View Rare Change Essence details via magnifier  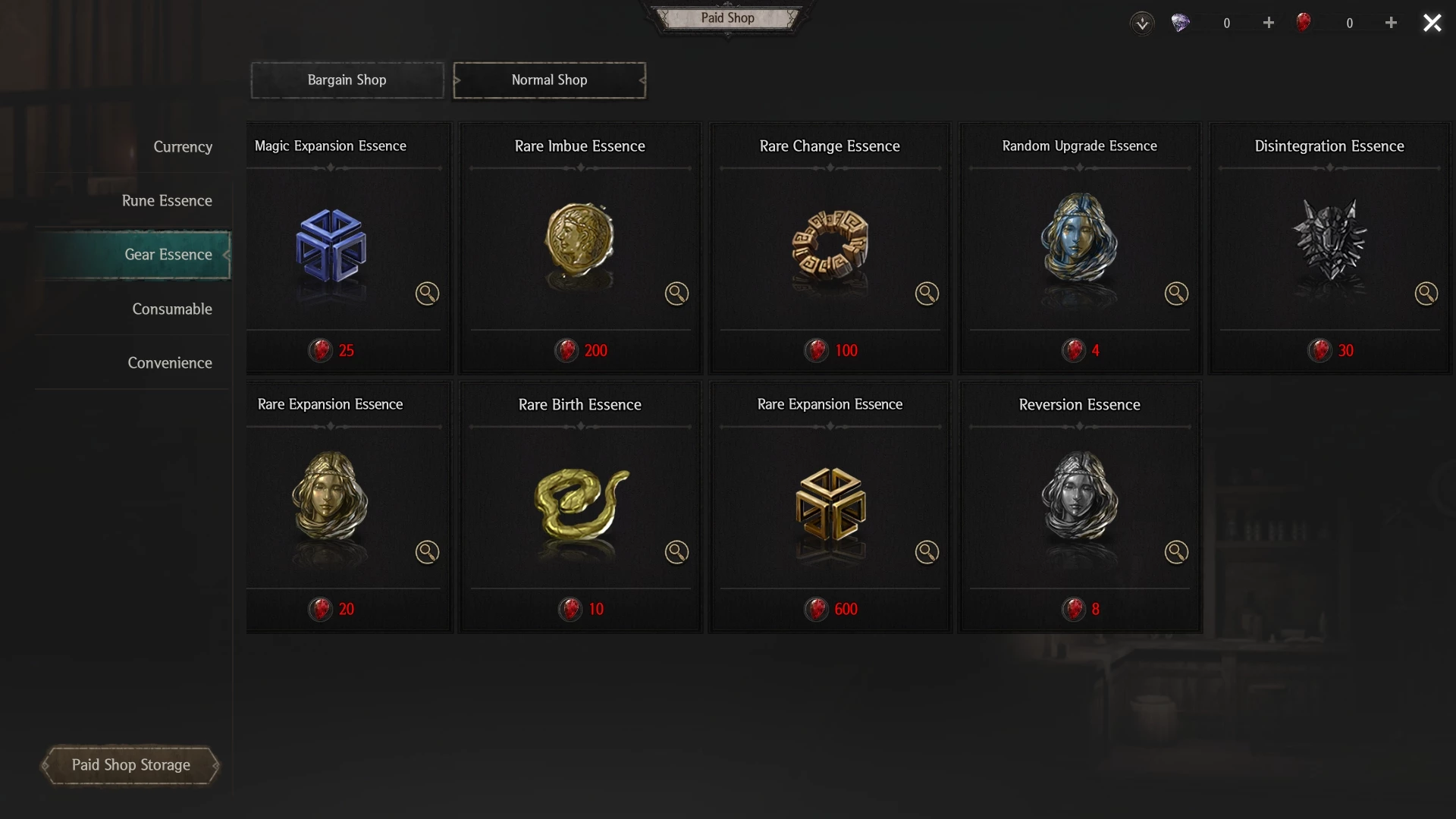coord(927,293)
